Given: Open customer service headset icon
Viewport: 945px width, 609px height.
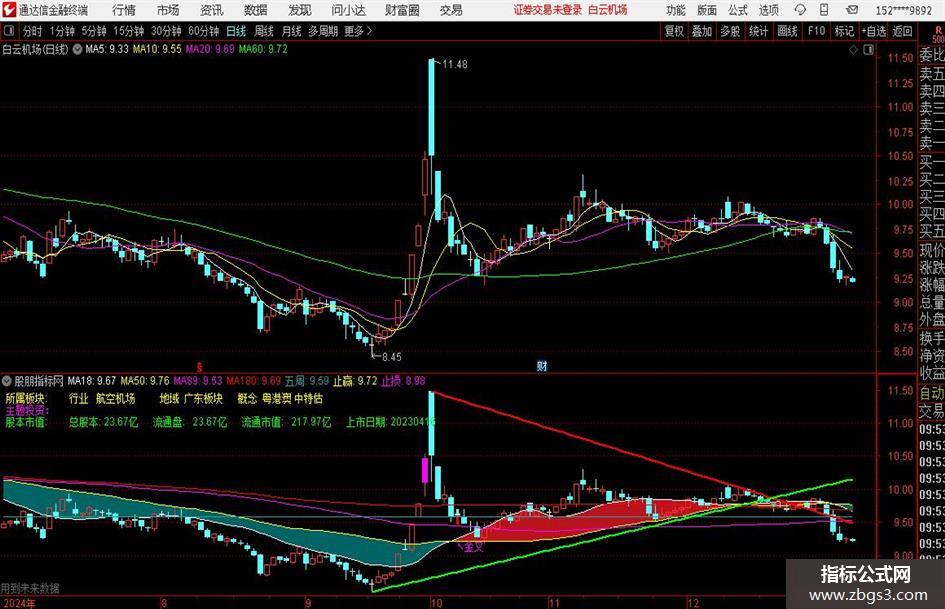Looking at the screenshot, I should pyautogui.click(x=800, y=10).
